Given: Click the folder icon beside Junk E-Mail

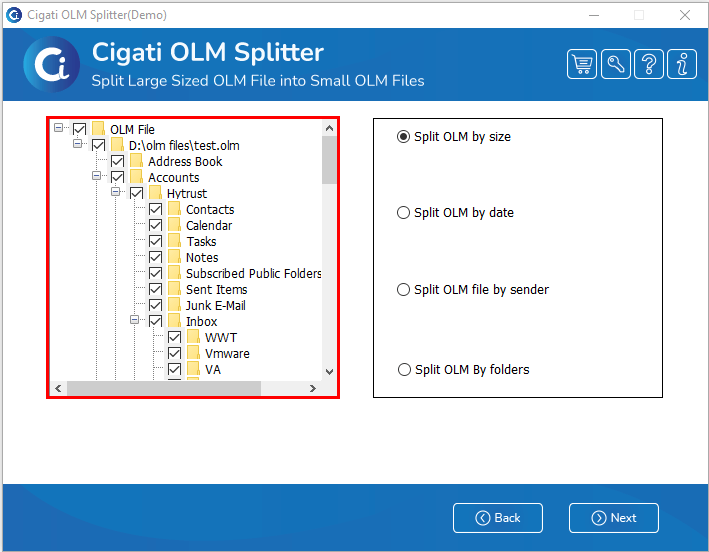Looking at the screenshot, I should [x=174, y=305].
